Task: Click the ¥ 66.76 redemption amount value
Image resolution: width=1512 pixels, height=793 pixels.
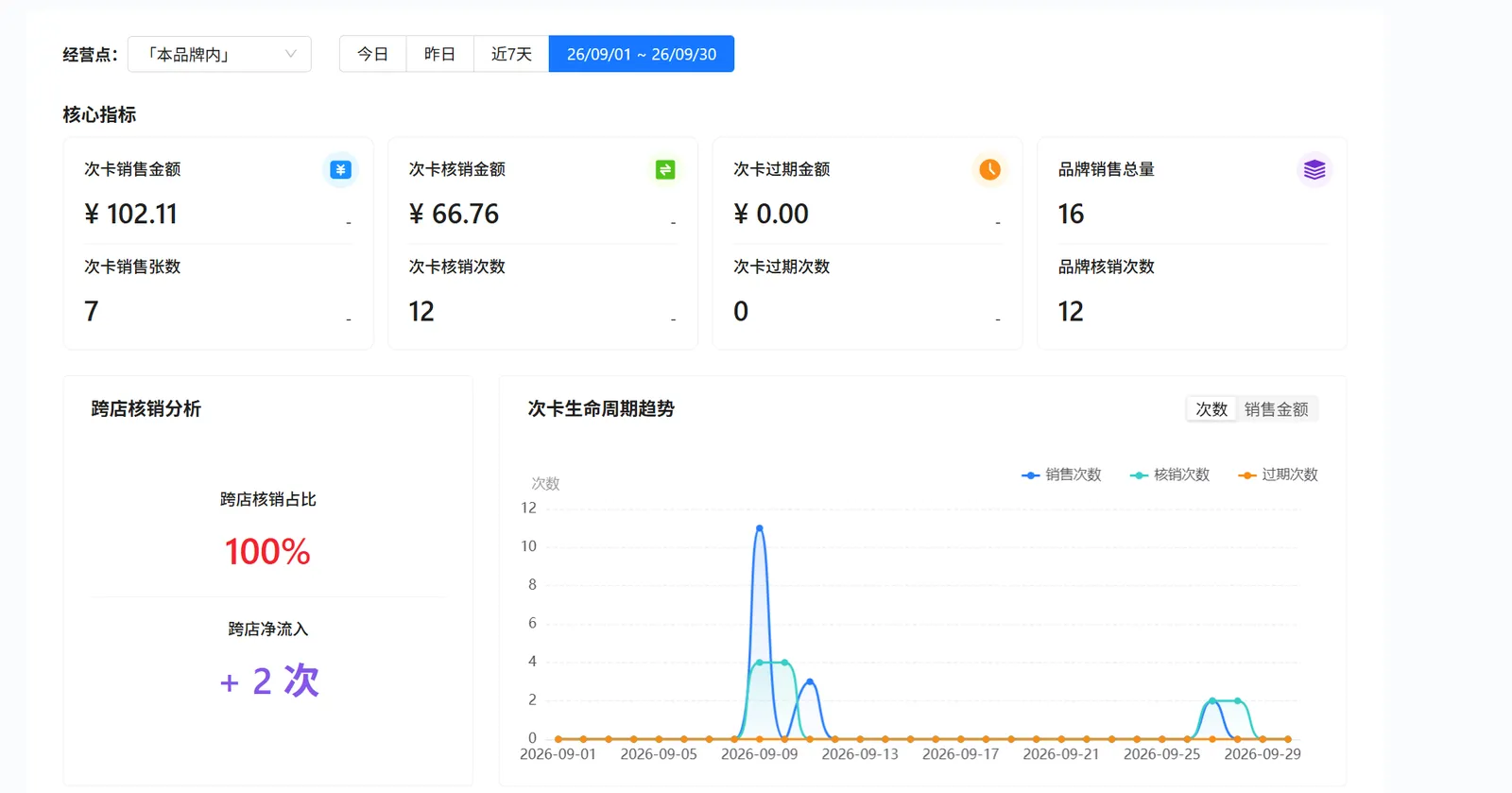Action: (x=454, y=215)
